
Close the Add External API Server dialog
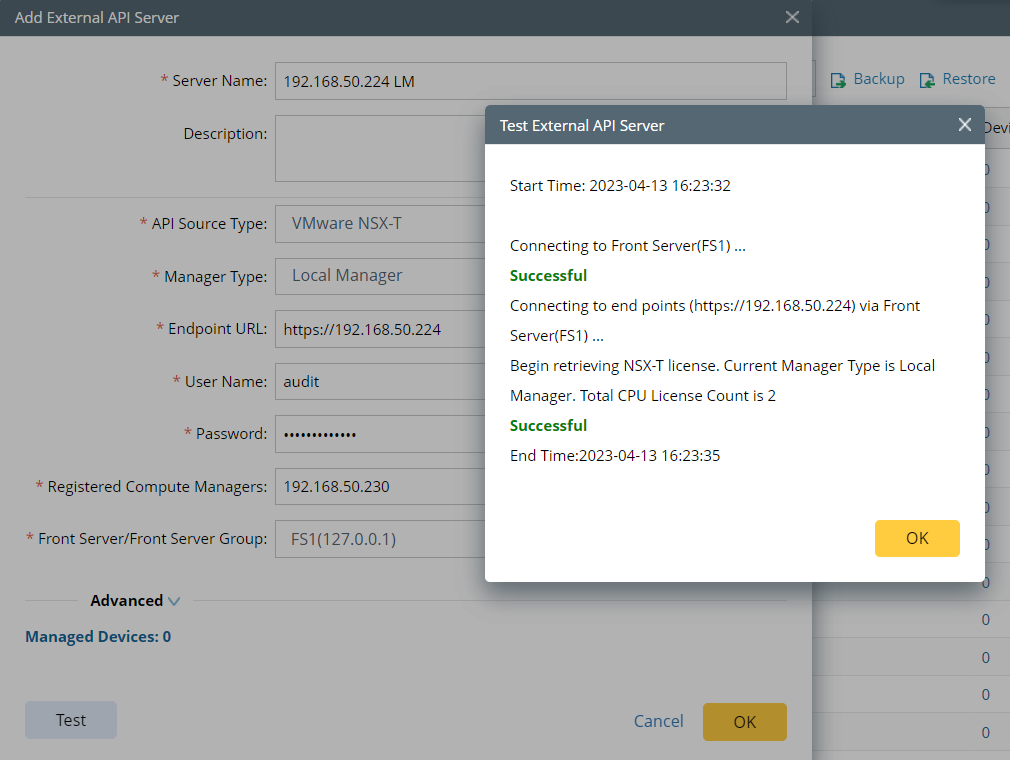792,17
